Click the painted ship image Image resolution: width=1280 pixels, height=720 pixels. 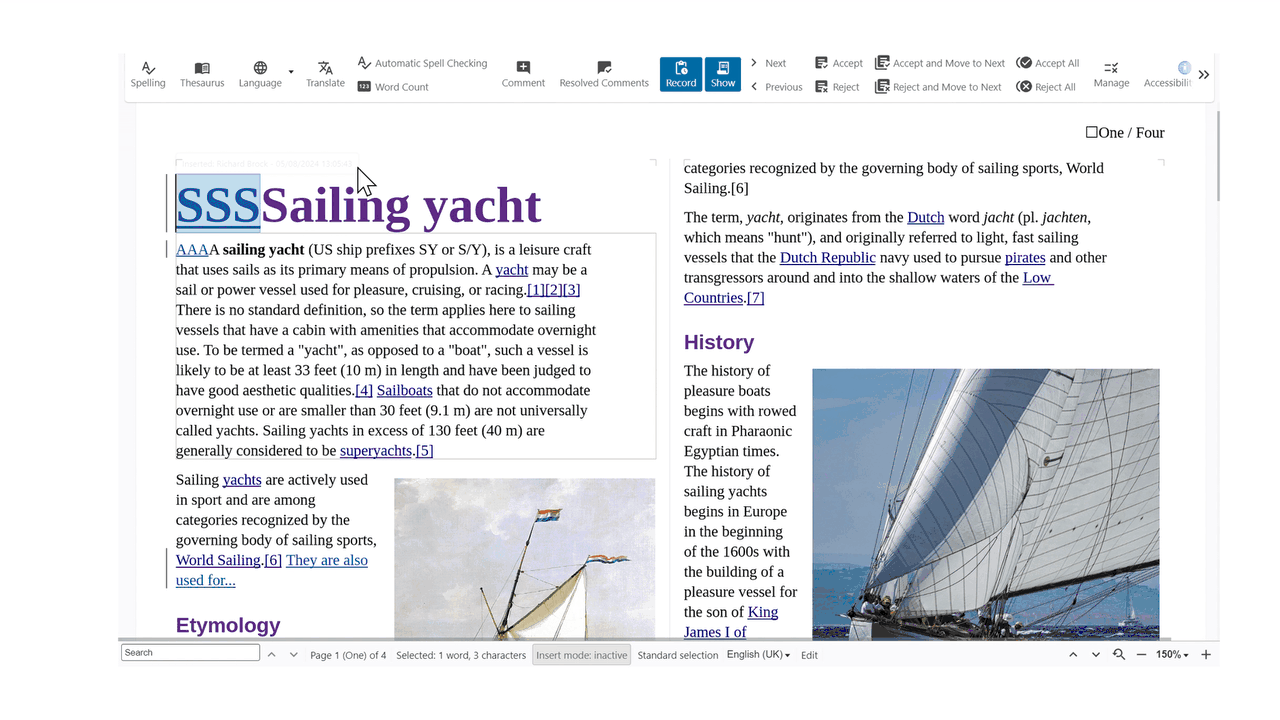click(525, 559)
